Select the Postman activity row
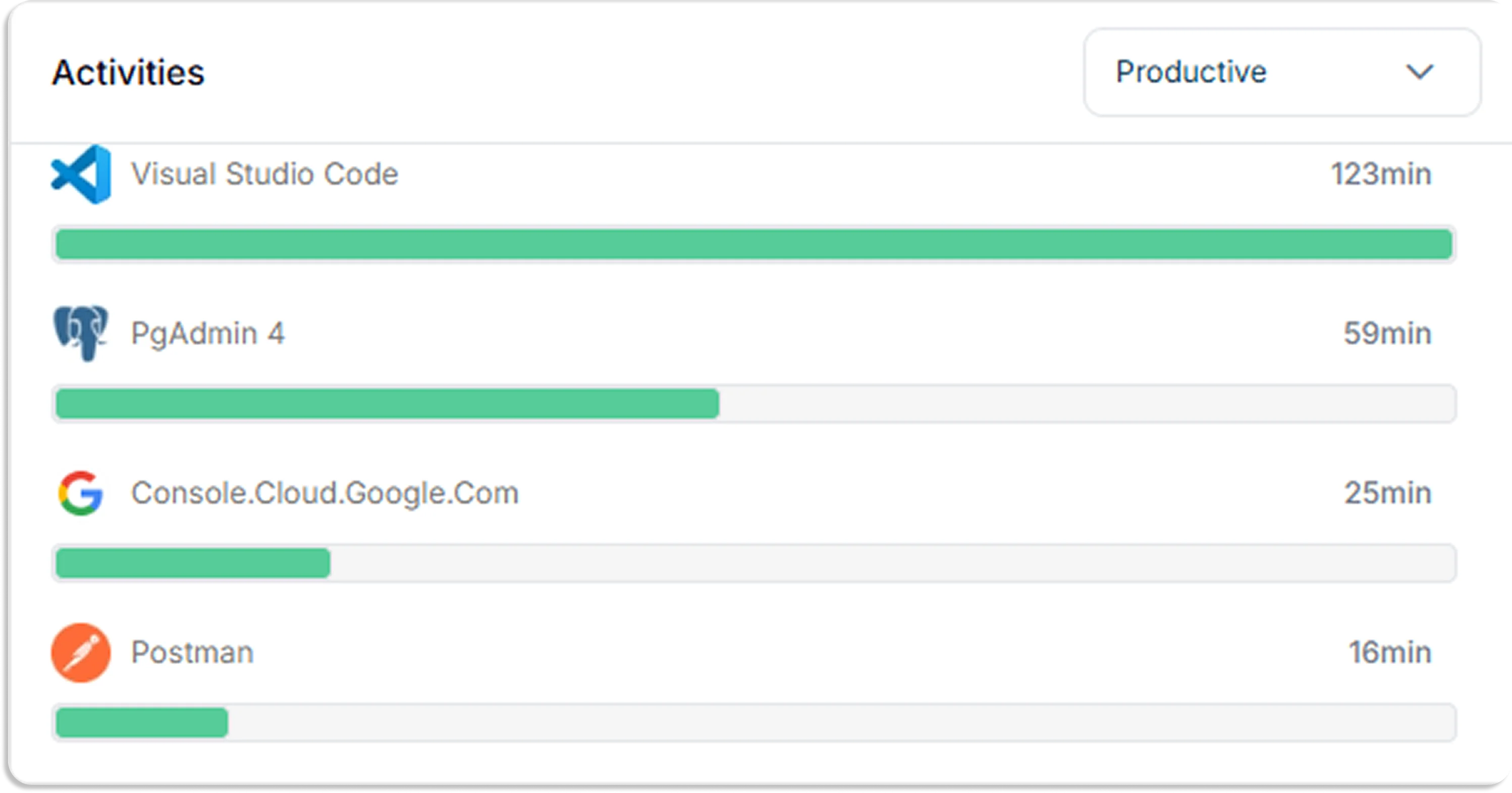 coord(192,652)
